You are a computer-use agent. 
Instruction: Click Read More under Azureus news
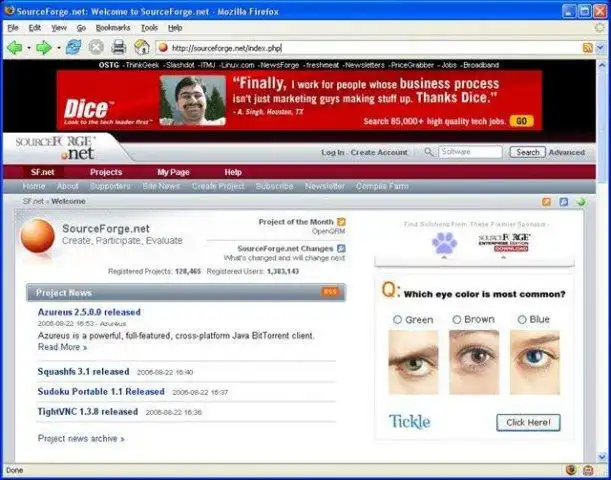[x=62, y=347]
